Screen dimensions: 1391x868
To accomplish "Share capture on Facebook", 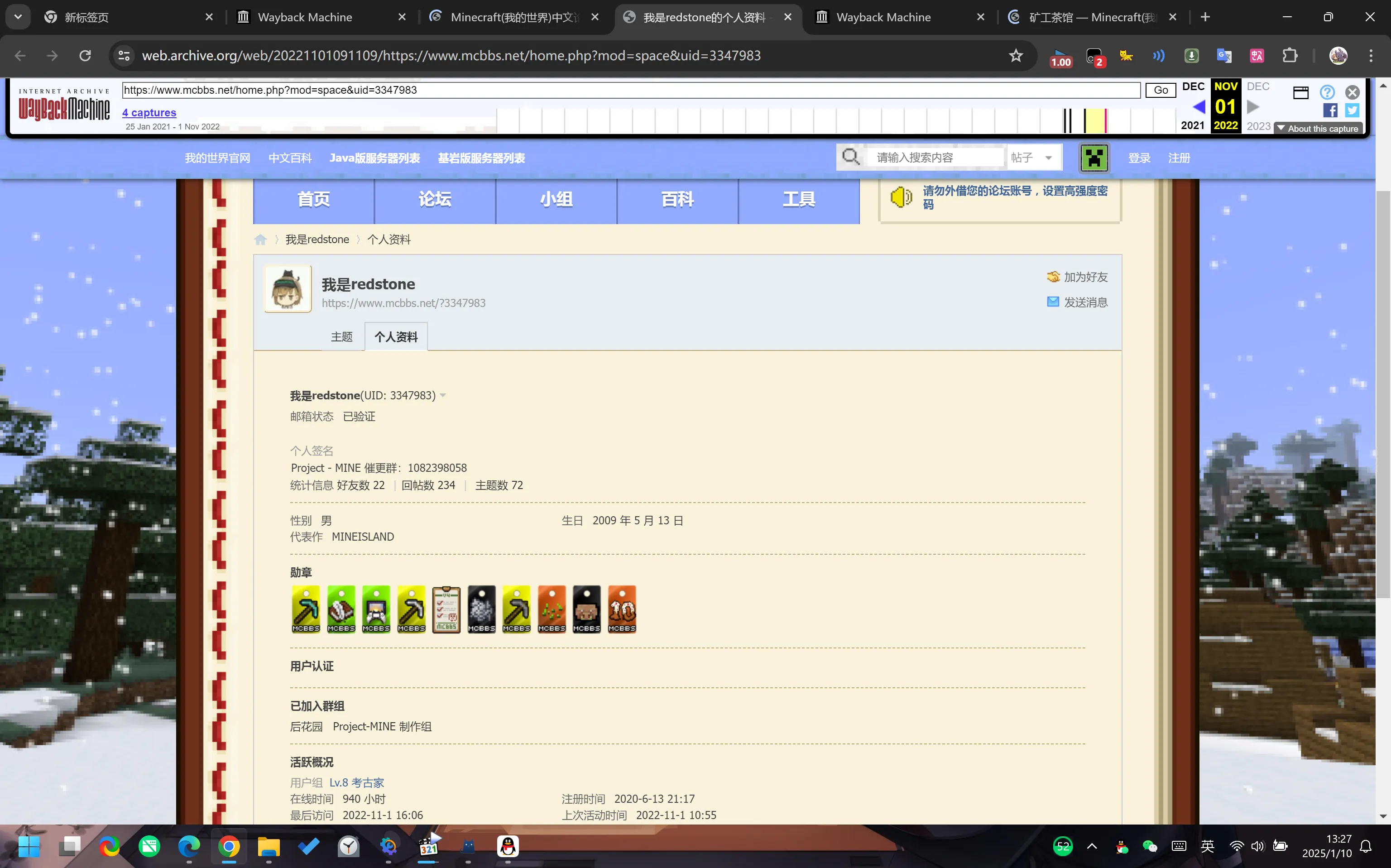I will [x=1330, y=110].
